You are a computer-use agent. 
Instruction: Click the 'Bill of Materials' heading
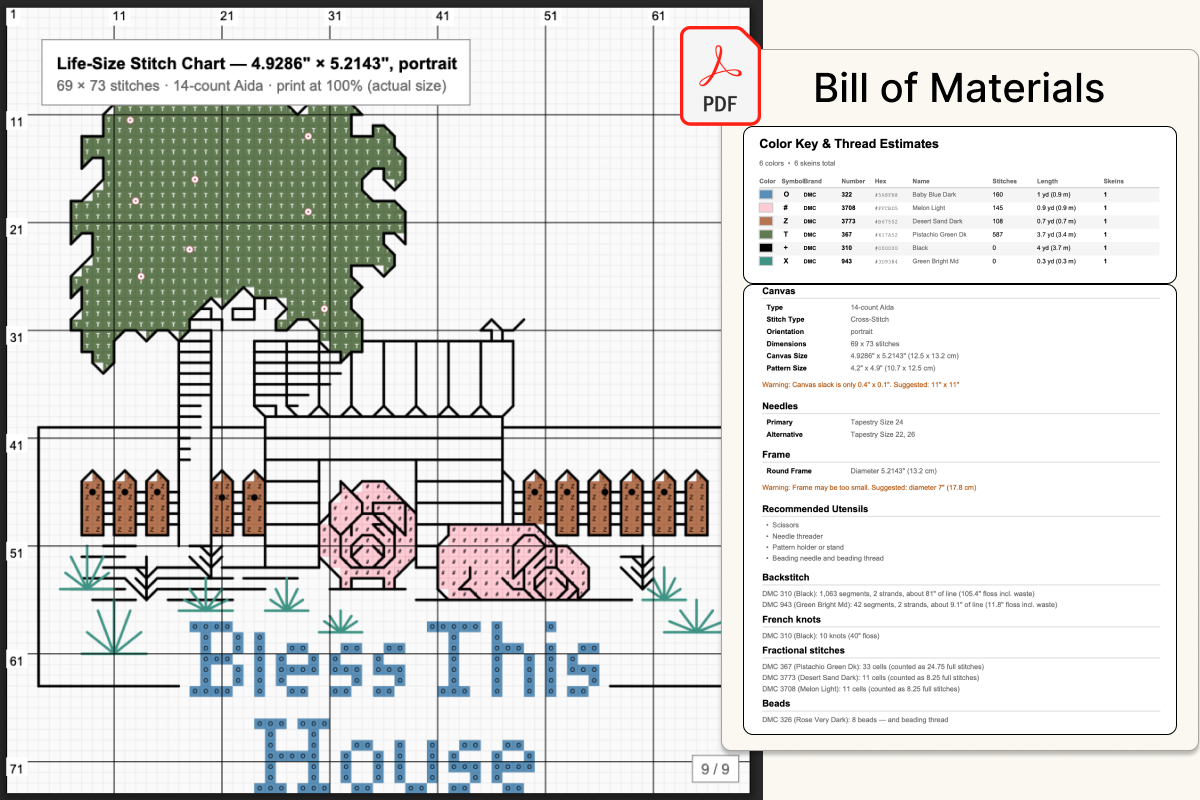coord(959,87)
